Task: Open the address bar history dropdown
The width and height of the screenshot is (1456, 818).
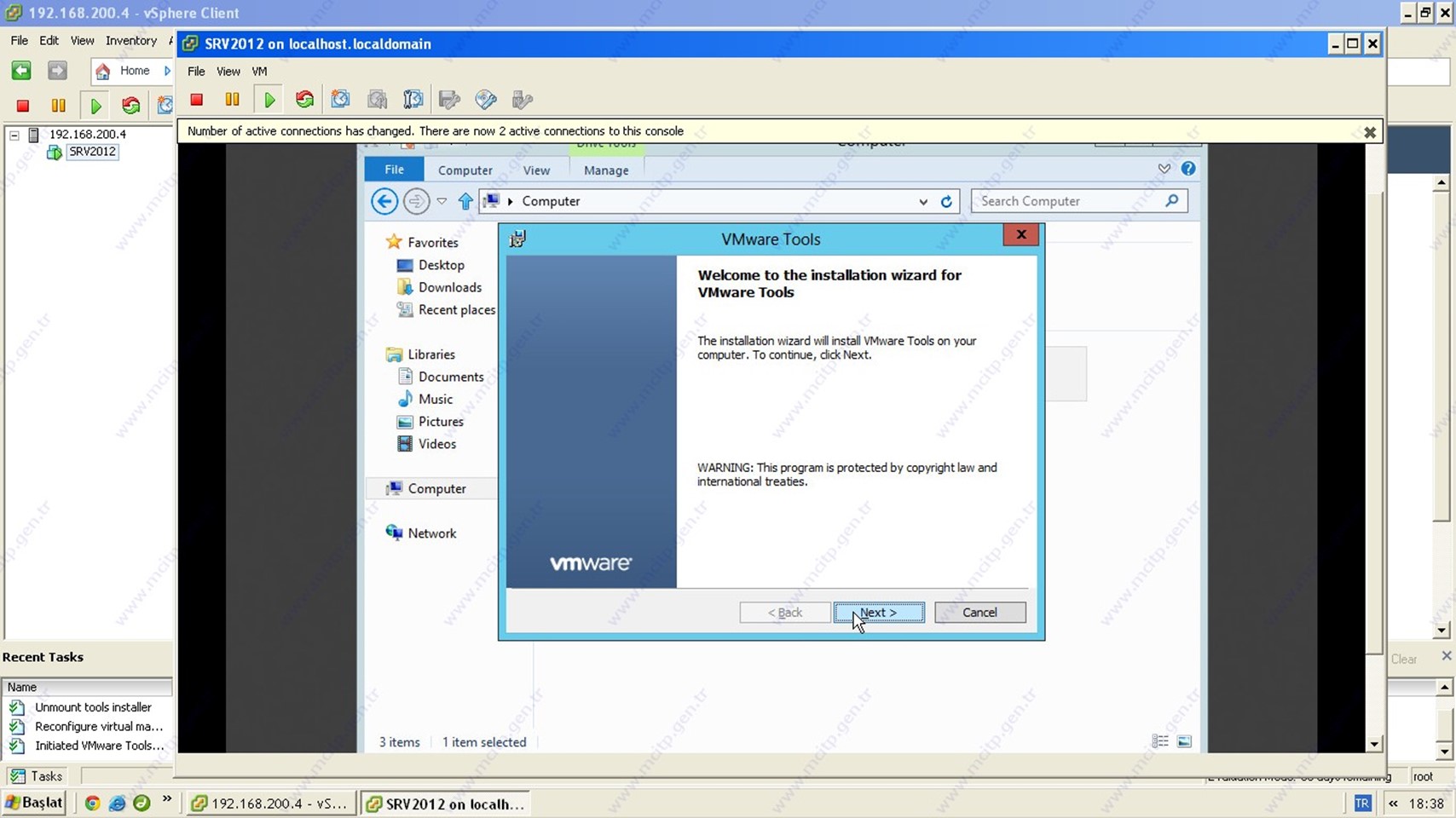Action: click(x=922, y=202)
